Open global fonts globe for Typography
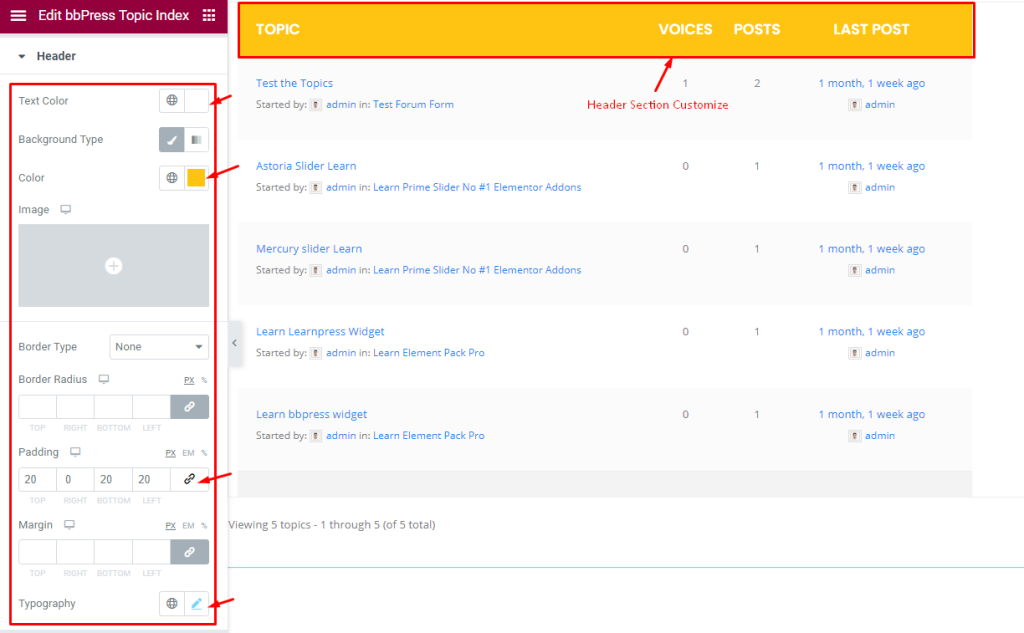 [172, 604]
